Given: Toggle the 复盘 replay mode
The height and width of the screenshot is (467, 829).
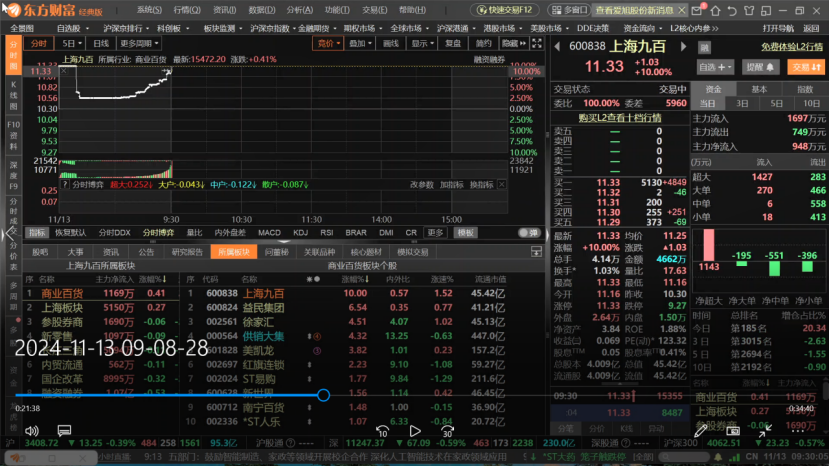Looking at the screenshot, I should click(x=453, y=43).
